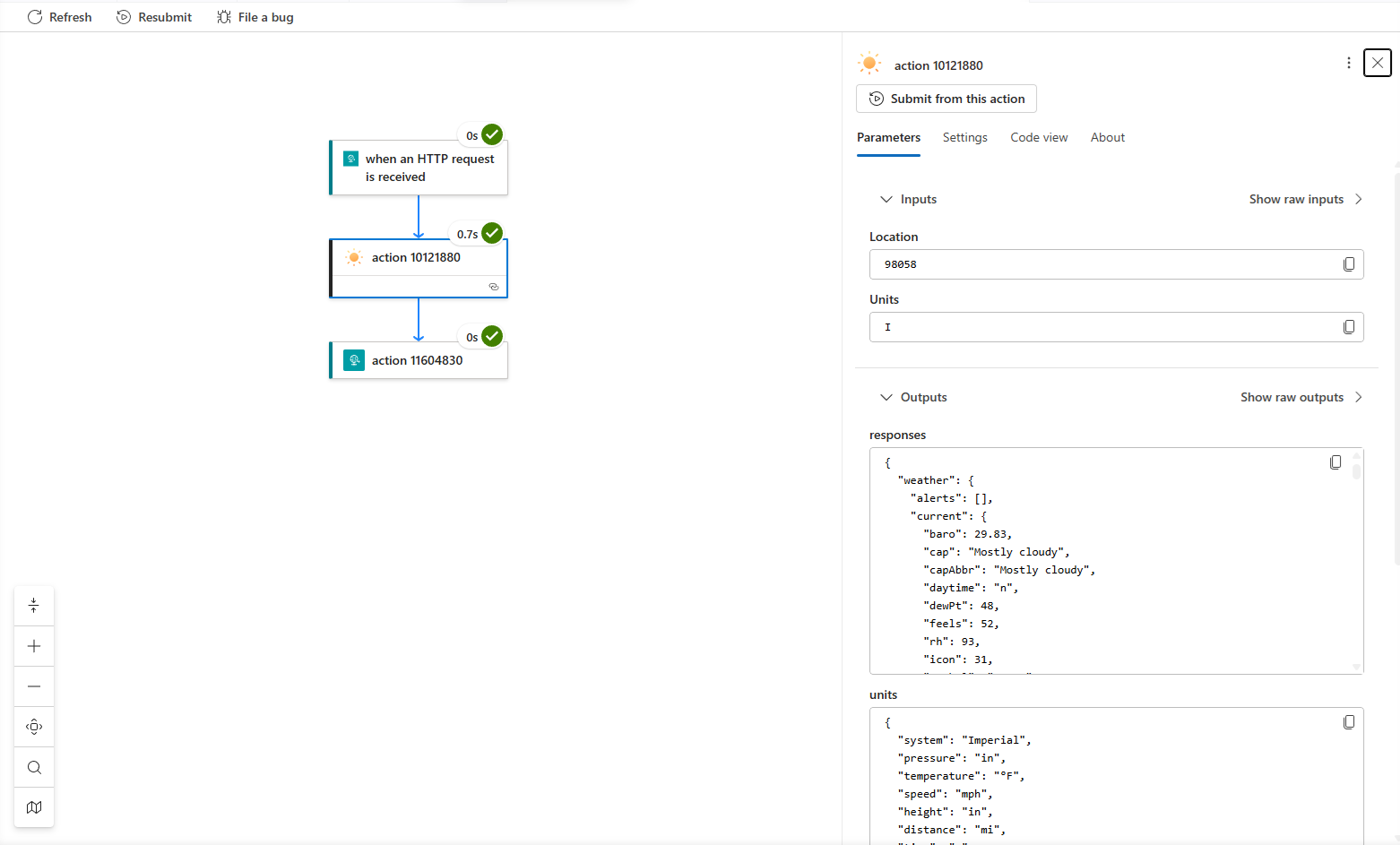
Task: Copy the Location value
Action: (x=1349, y=264)
